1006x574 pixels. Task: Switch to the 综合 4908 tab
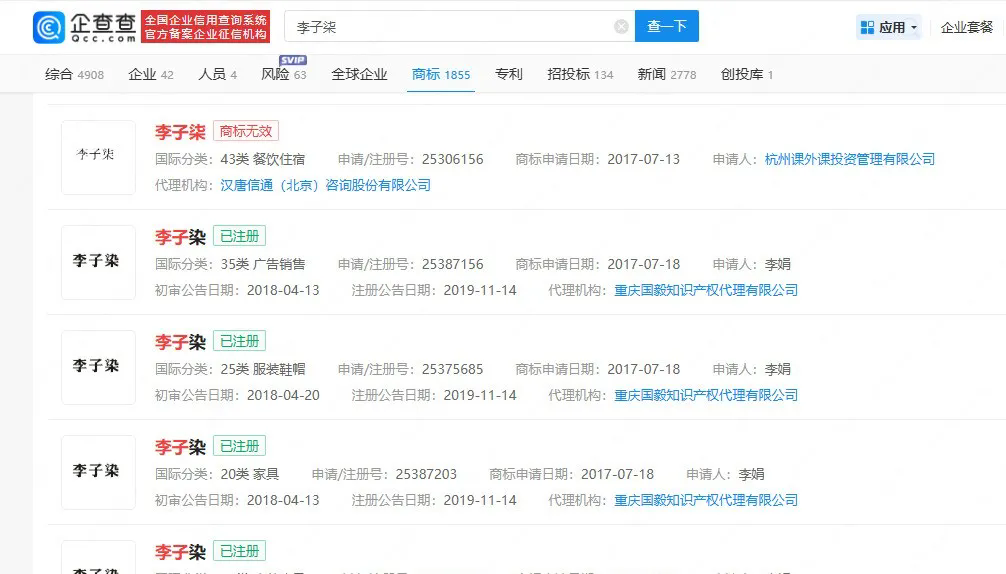(x=74, y=74)
